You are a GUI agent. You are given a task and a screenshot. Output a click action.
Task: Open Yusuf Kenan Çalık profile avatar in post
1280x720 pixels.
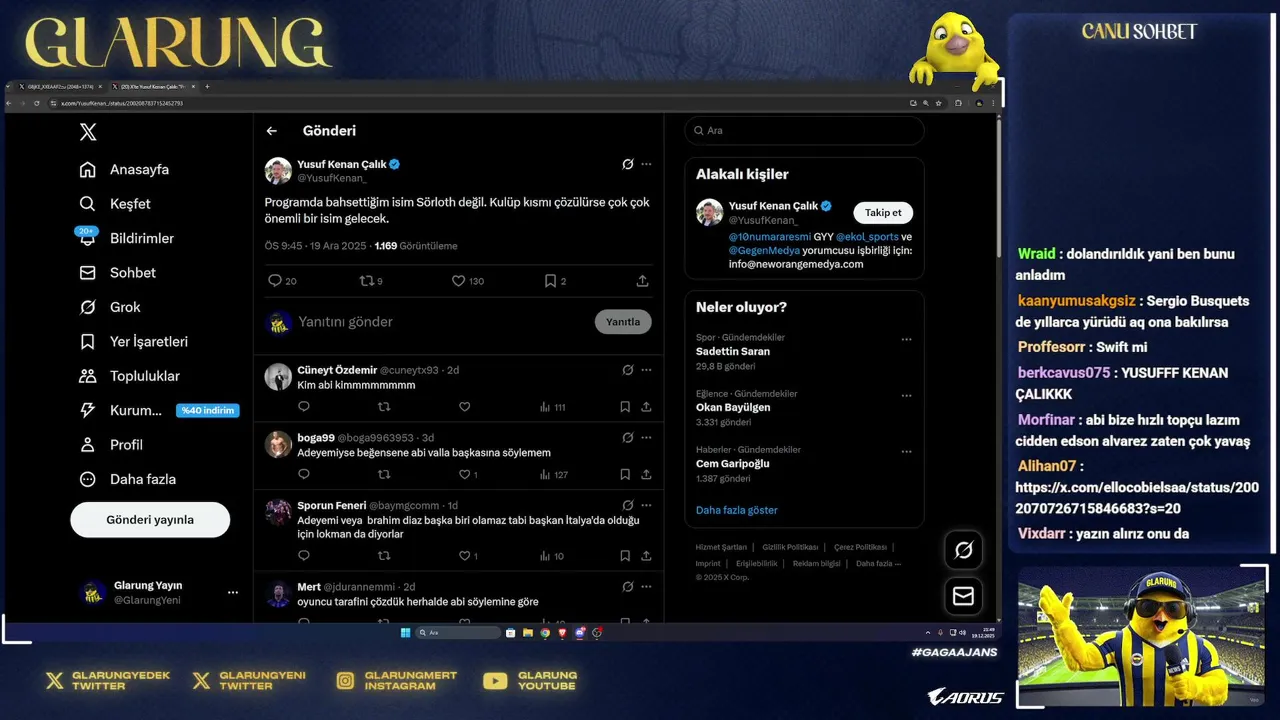click(278, 171)
